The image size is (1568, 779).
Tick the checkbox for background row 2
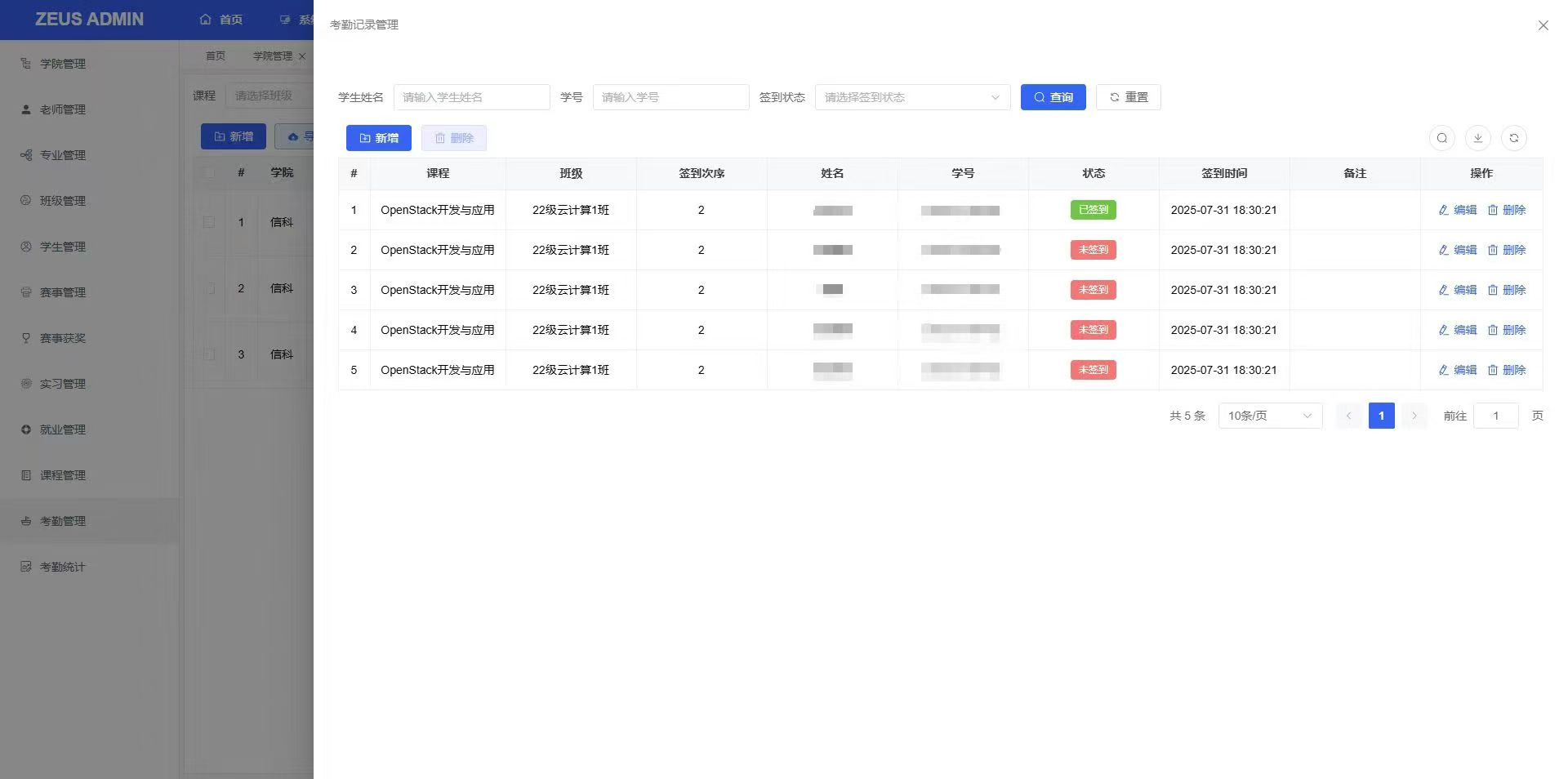tap(209, 288)
